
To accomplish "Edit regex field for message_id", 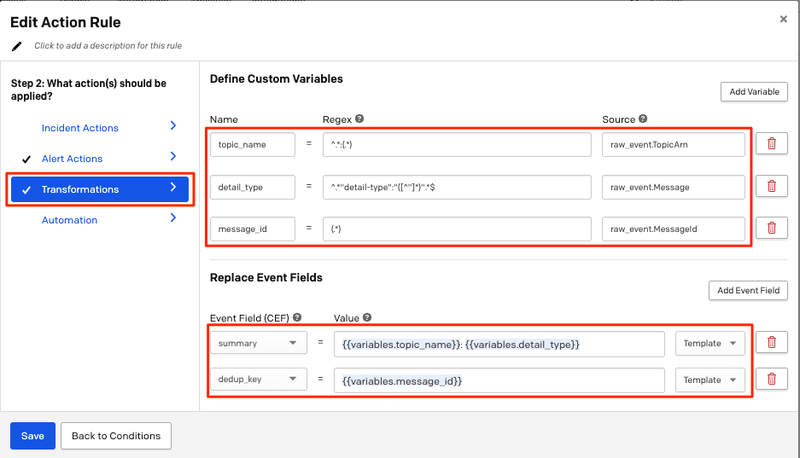I will pos(457,229).
